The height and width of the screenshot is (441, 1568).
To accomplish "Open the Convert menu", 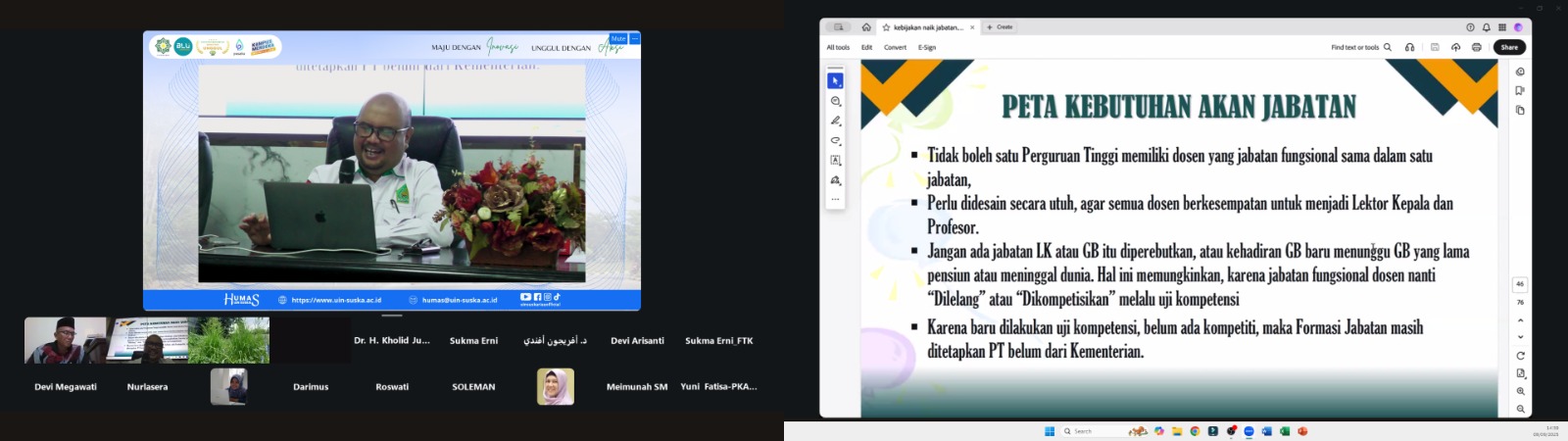I will (x=895, y=47).
